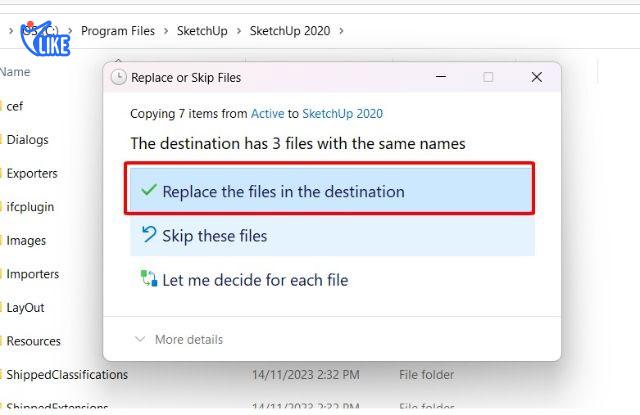Click the clock icon in the dialog title bar
The width and height of the screenshot is (640, 415).
(119, 77)
